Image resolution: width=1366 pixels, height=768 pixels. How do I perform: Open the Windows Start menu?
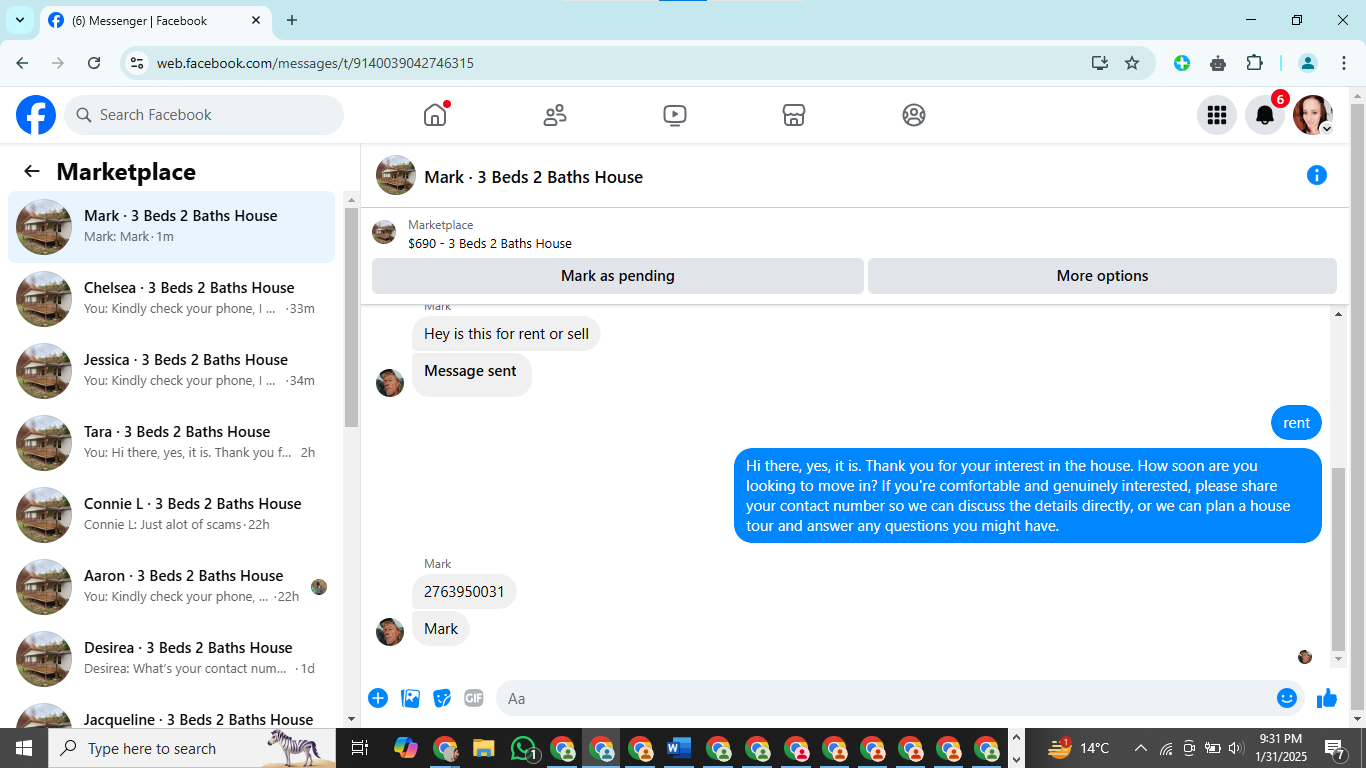[x=24, y=748]
